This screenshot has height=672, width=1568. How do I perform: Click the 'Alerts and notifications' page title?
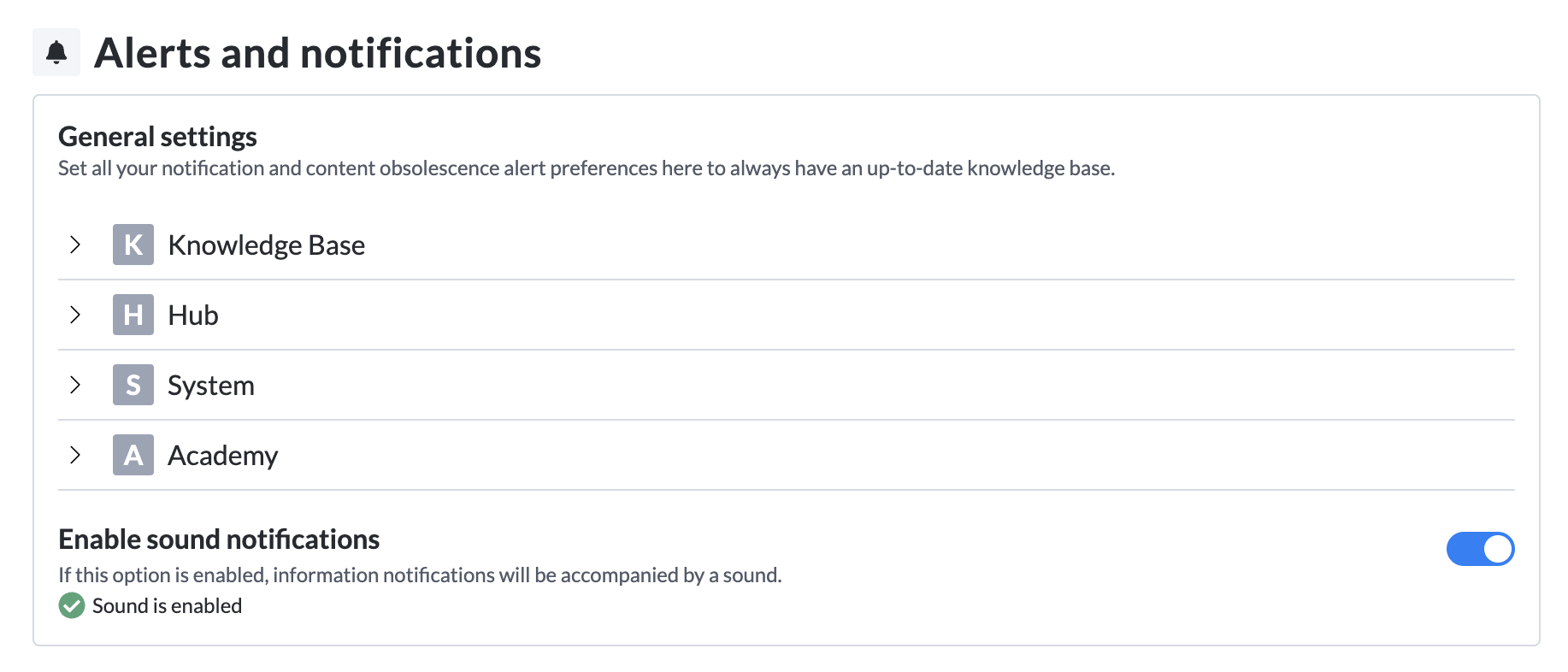pos(317,53)
